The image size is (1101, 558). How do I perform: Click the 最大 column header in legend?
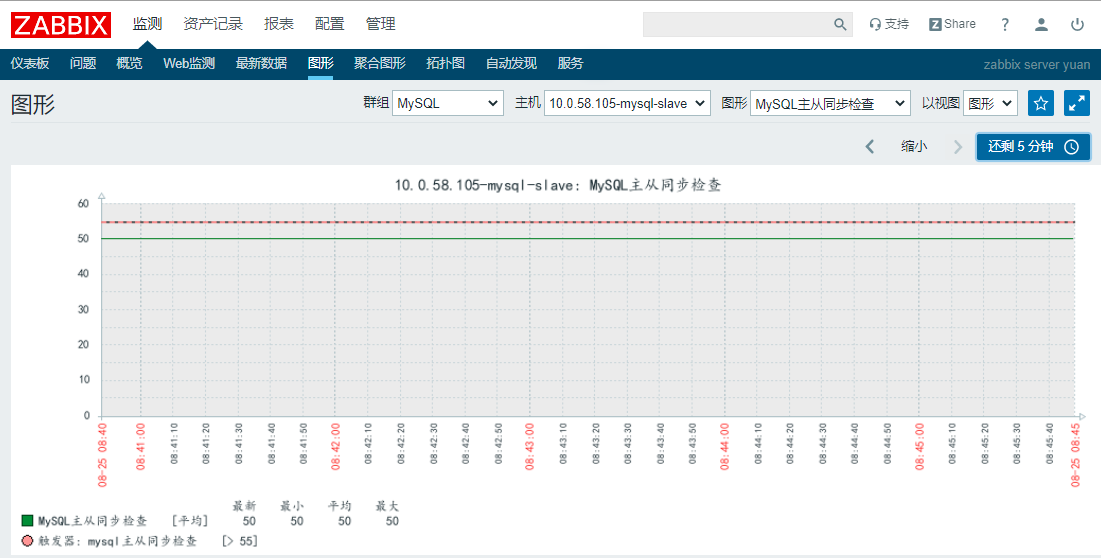click(388, 505)
